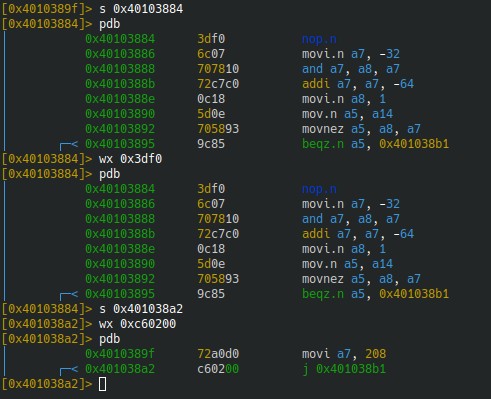The height and width of the screenshot is (399, 491).
Task: Click the terminal cursor block at the last prompt
Action: pyautogui.click(x=103, y=384)
